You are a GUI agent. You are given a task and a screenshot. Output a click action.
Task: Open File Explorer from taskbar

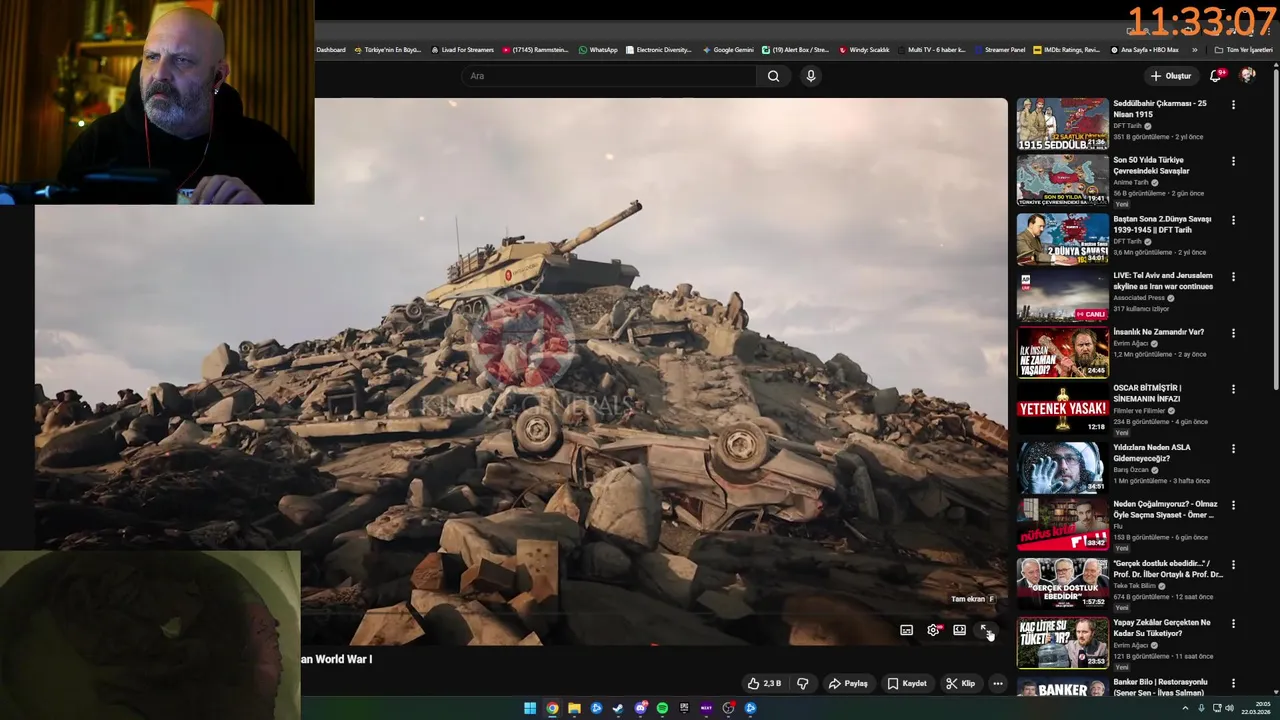coord(574,708)
